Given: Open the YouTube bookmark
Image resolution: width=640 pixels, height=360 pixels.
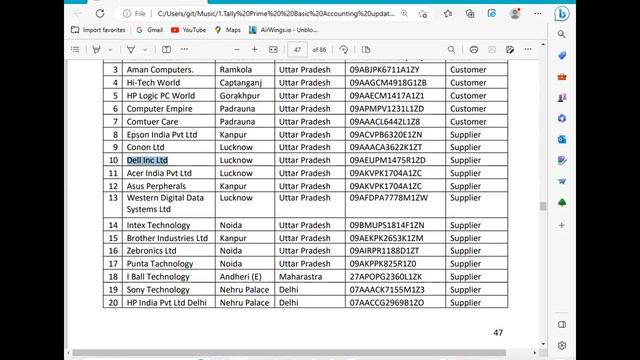Looking at the screenshot, I should click(188, 30).
